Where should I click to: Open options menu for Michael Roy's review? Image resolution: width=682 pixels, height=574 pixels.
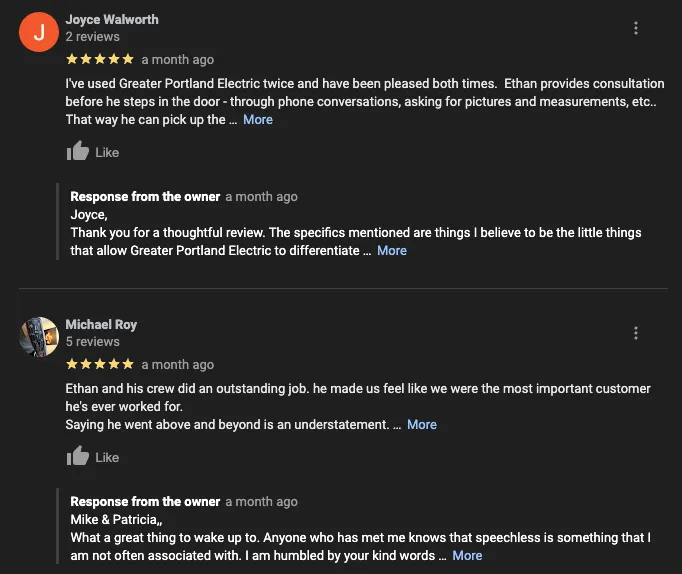(636, 333)
